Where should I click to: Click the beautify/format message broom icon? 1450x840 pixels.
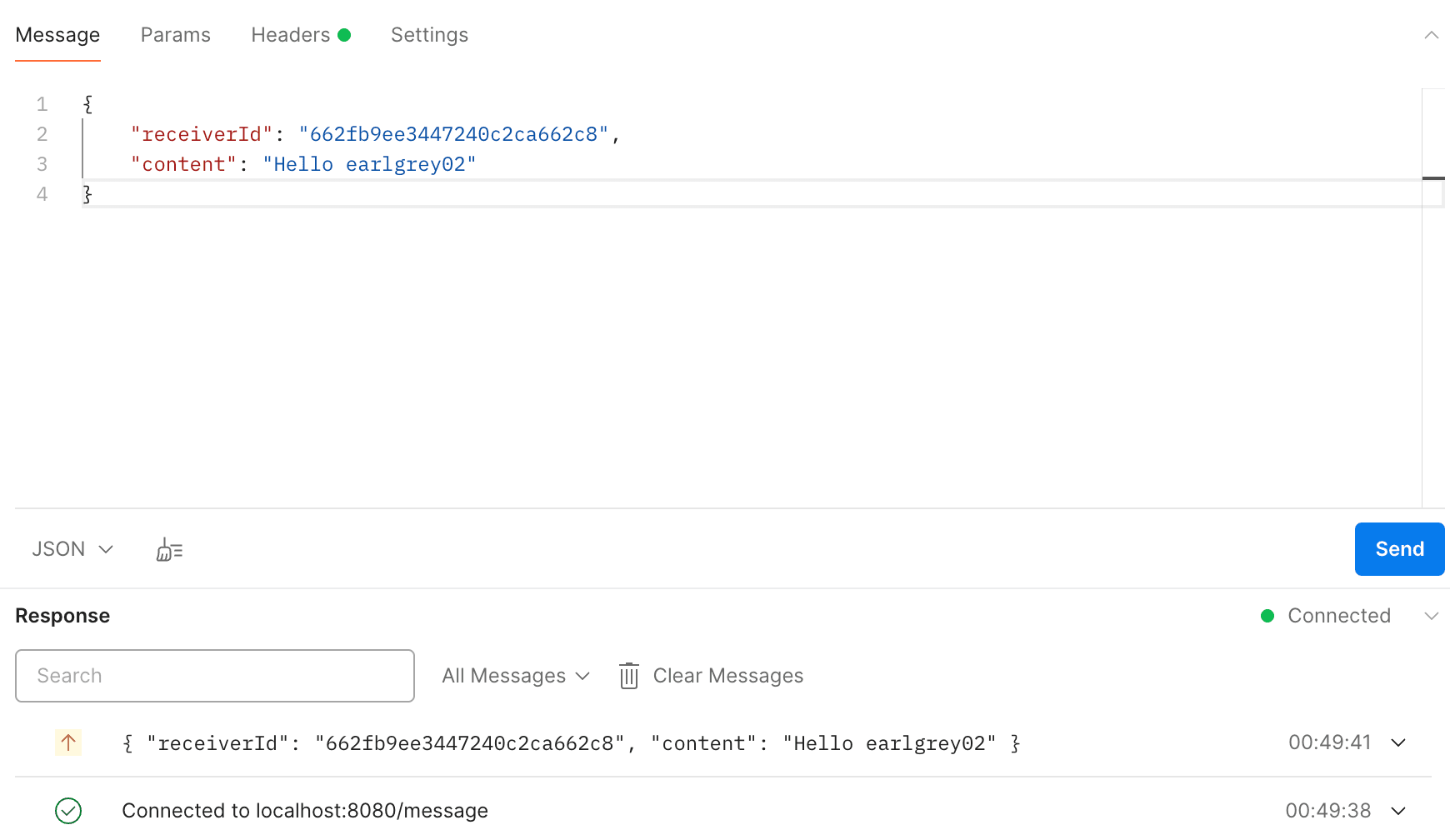(x=170, y=549)
